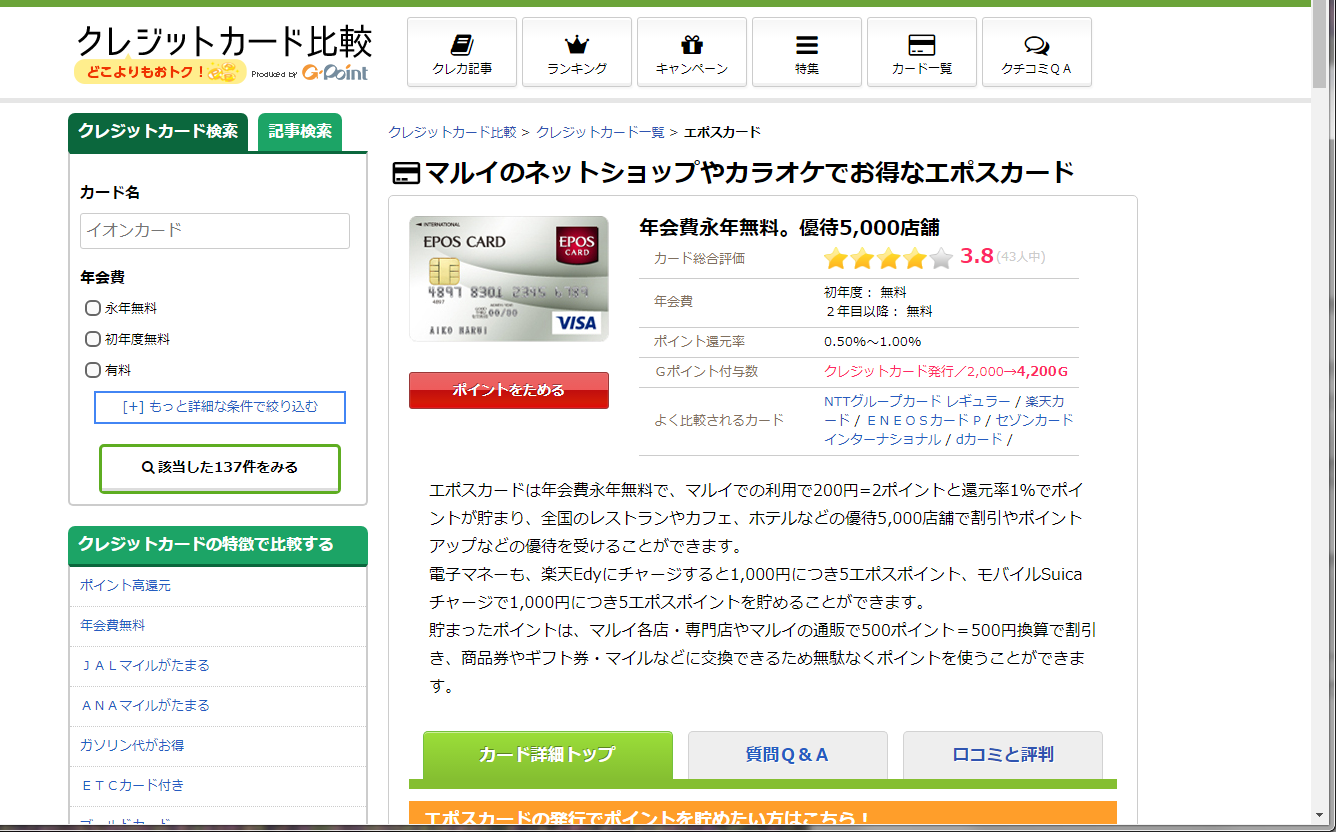This screenshot has height=833, width=1342.
Task: Open the クチコミQA speech bubble menu
Action: pos(1037,52)
